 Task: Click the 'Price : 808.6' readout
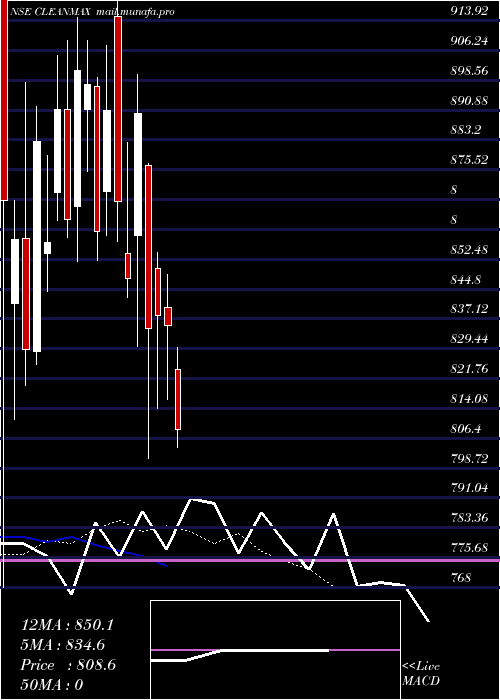tap(68, 665)
